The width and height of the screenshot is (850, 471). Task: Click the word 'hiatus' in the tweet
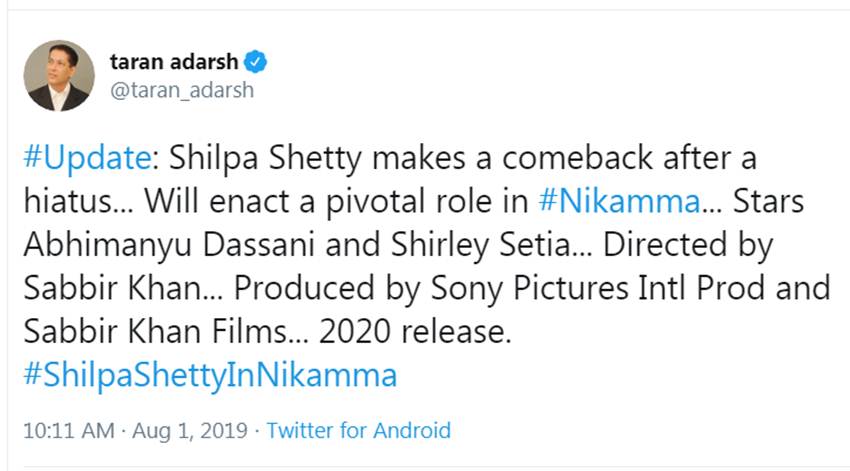(66, 201)
